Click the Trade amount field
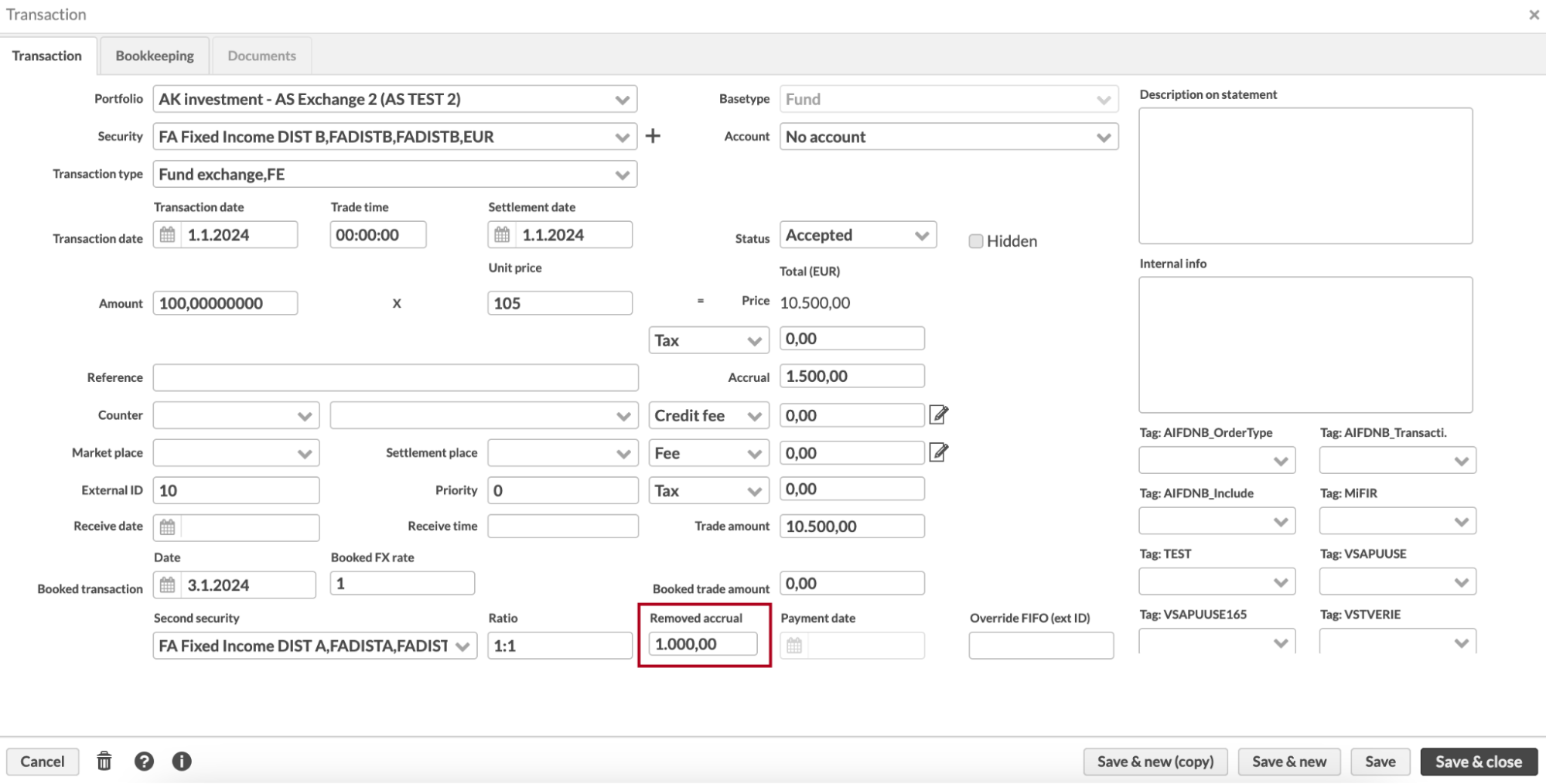This screenshot has height=784, width=1546. [x=851, y=526]
